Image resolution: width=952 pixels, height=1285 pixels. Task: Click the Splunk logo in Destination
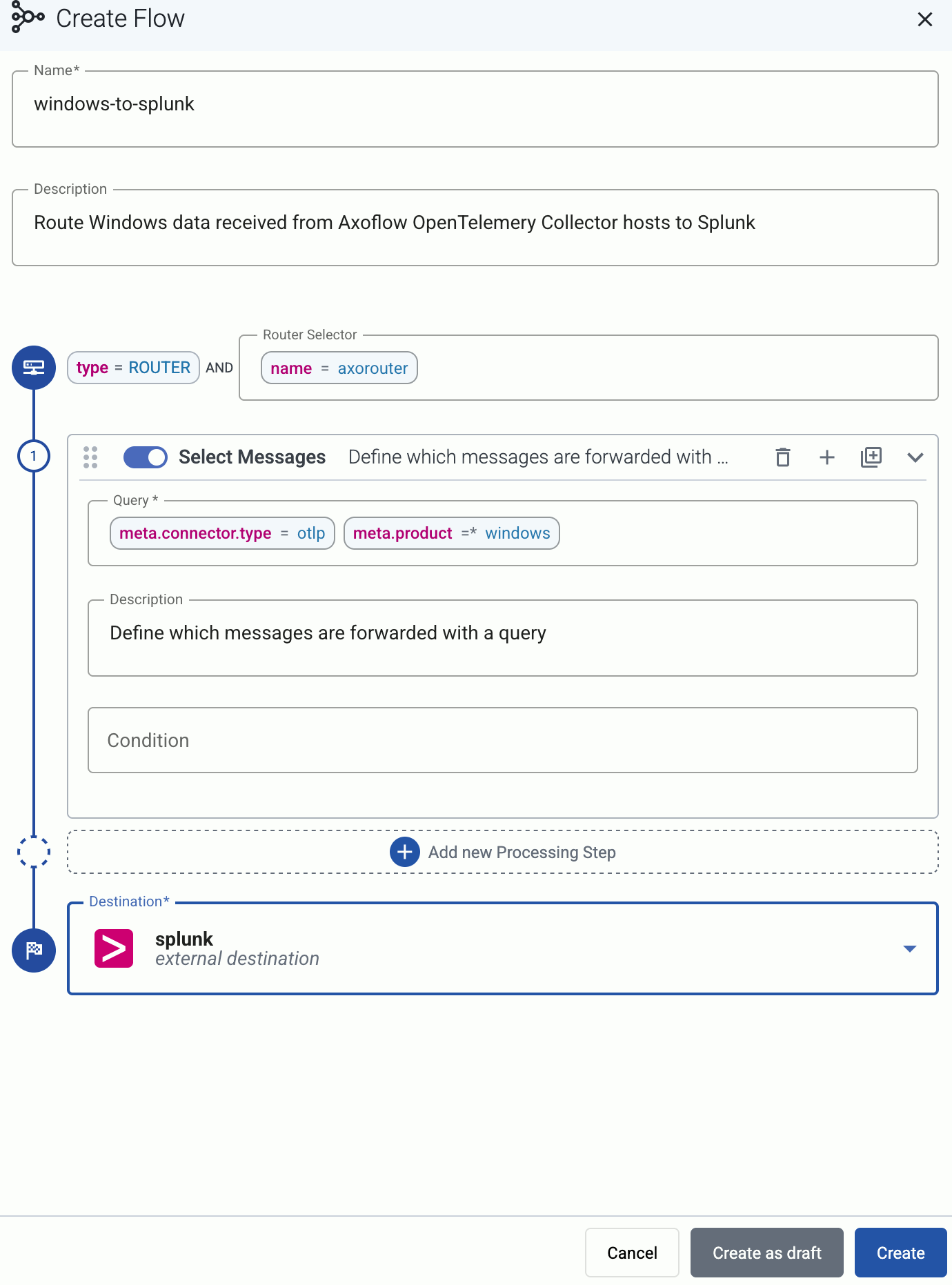click(114, 949)
